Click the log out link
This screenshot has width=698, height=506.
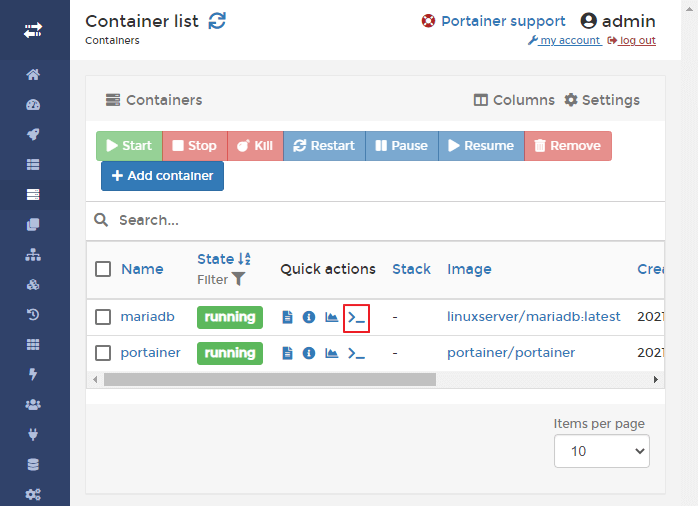tap(632, 40)
